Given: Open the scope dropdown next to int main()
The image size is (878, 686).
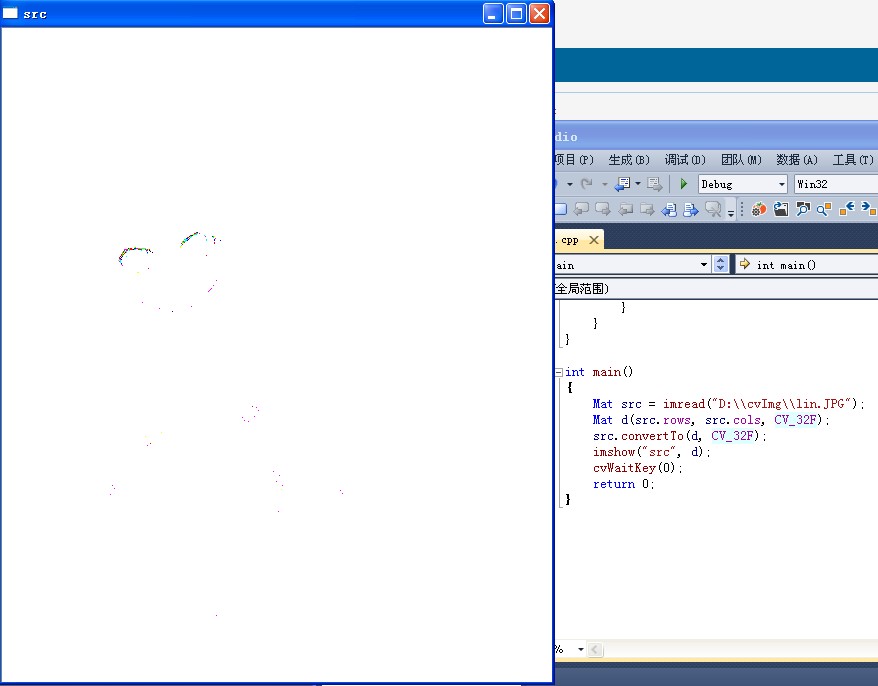Looking at the screenshot, I should 704,264.
